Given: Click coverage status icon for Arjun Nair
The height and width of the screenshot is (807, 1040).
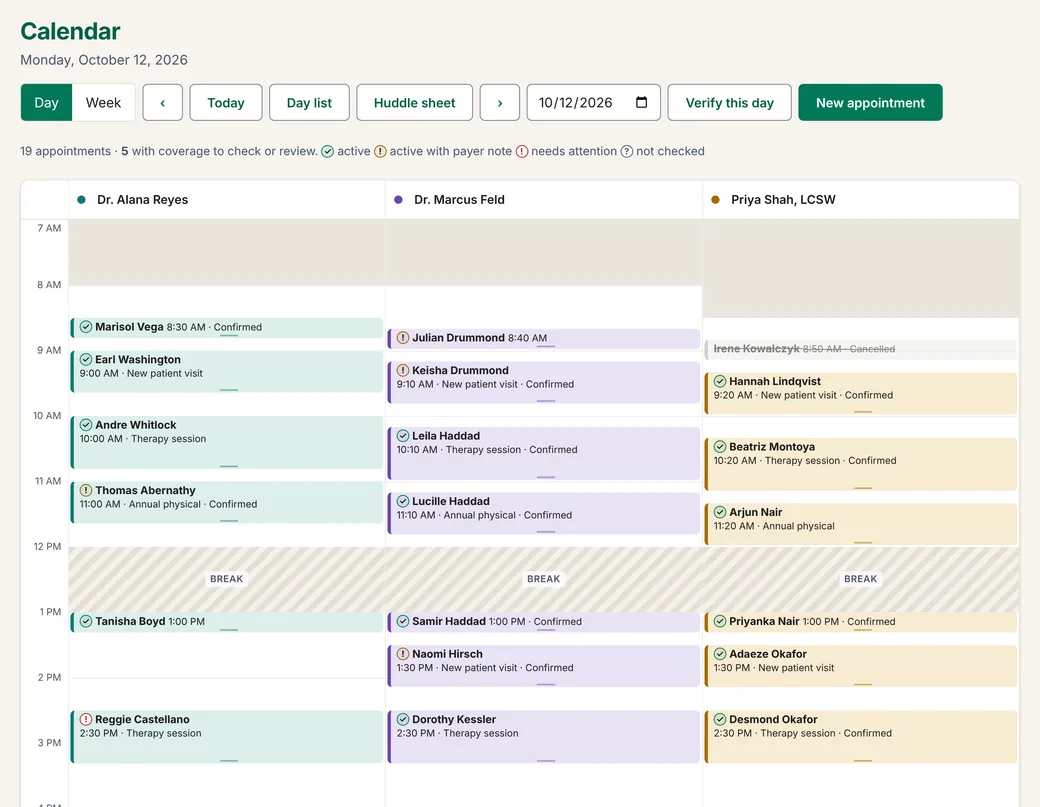Looking at the screenshot, I should pos(720,512).
